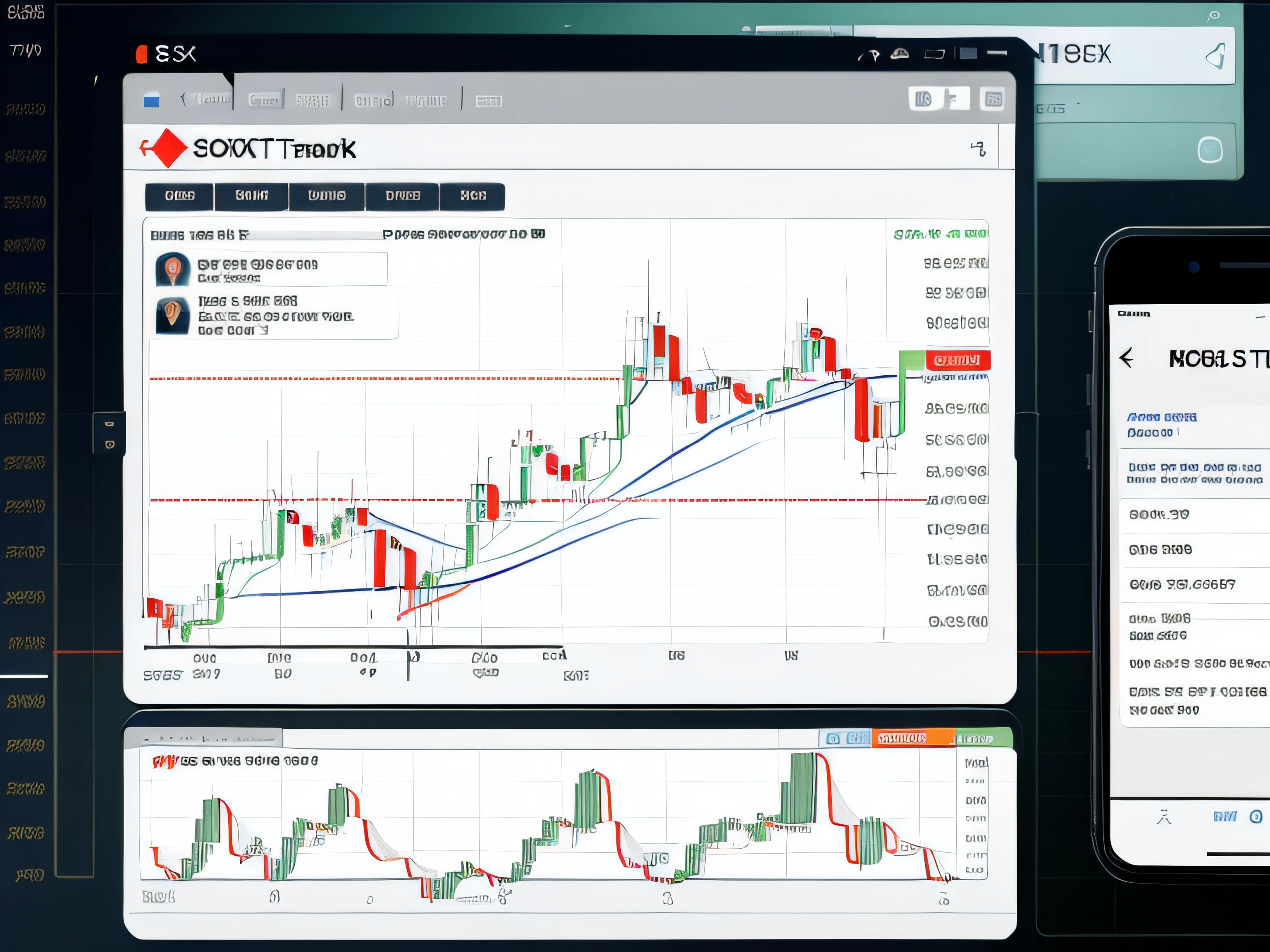
Task: Click the green tab on the lower panel
Action: pos(984,738)
